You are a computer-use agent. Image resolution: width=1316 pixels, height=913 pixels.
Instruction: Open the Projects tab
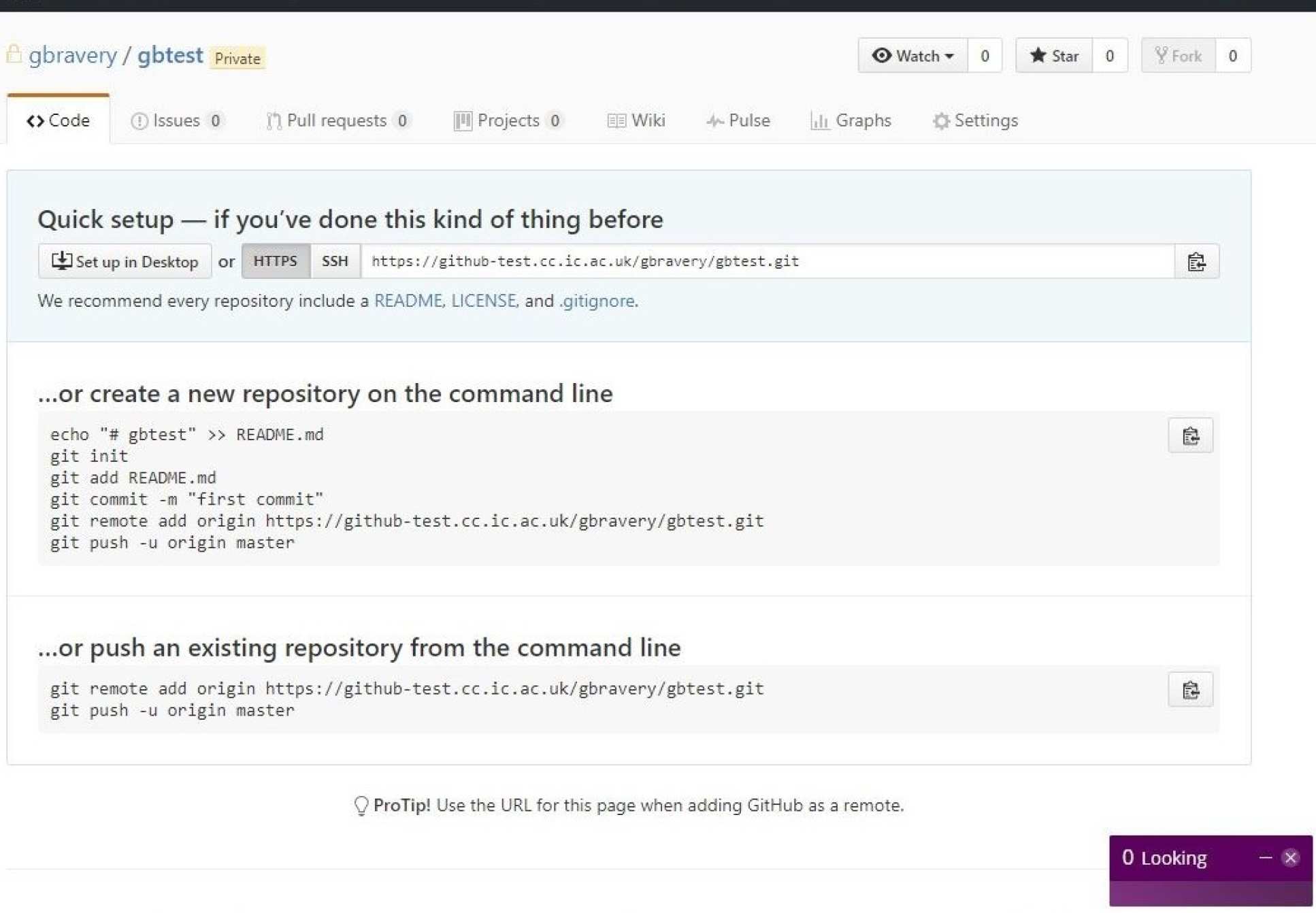[508, 120]
